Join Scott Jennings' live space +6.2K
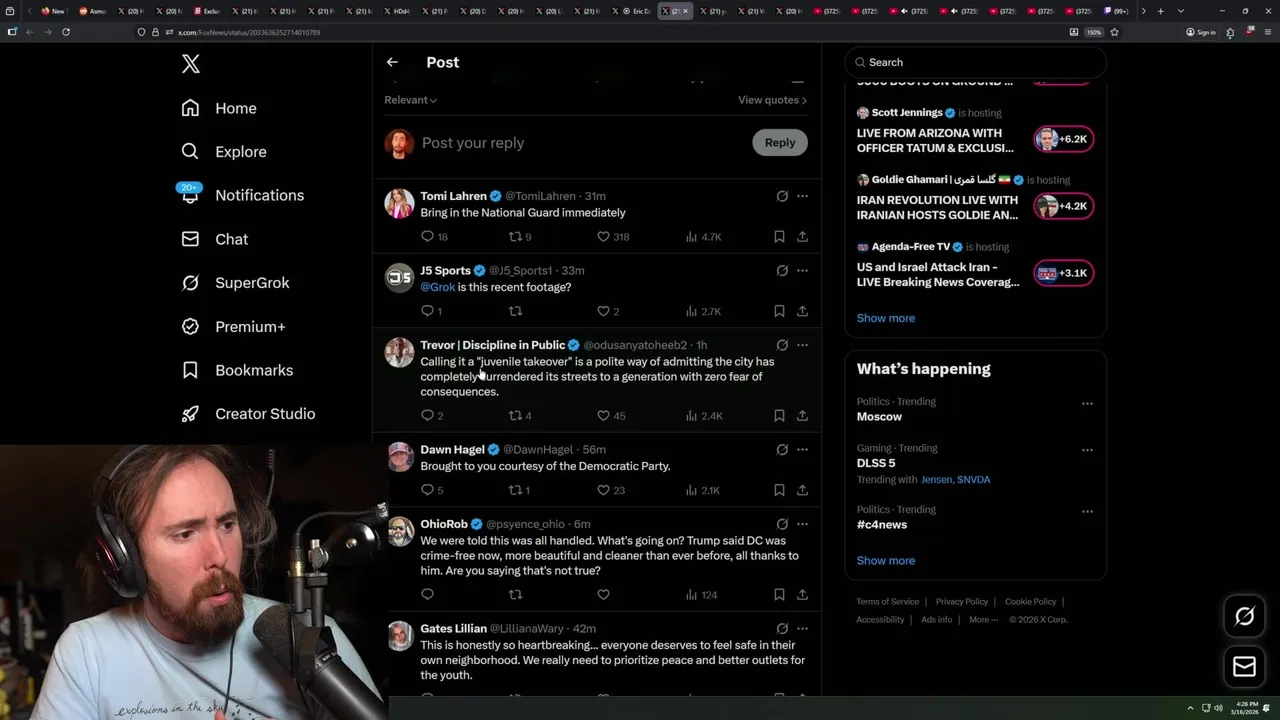The image size is (1280, 720). [1063, 139]
